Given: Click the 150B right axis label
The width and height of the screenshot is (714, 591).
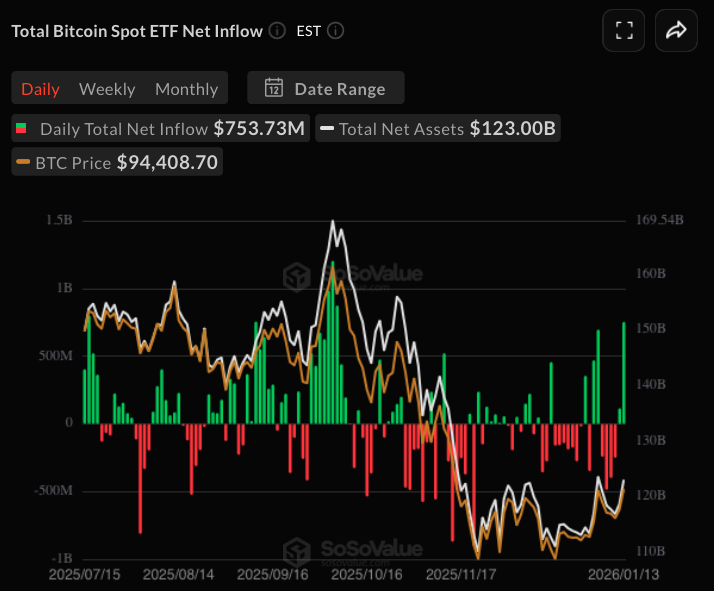Looking at the screenshot, I should pyautogui.click(x=651, y=328).
